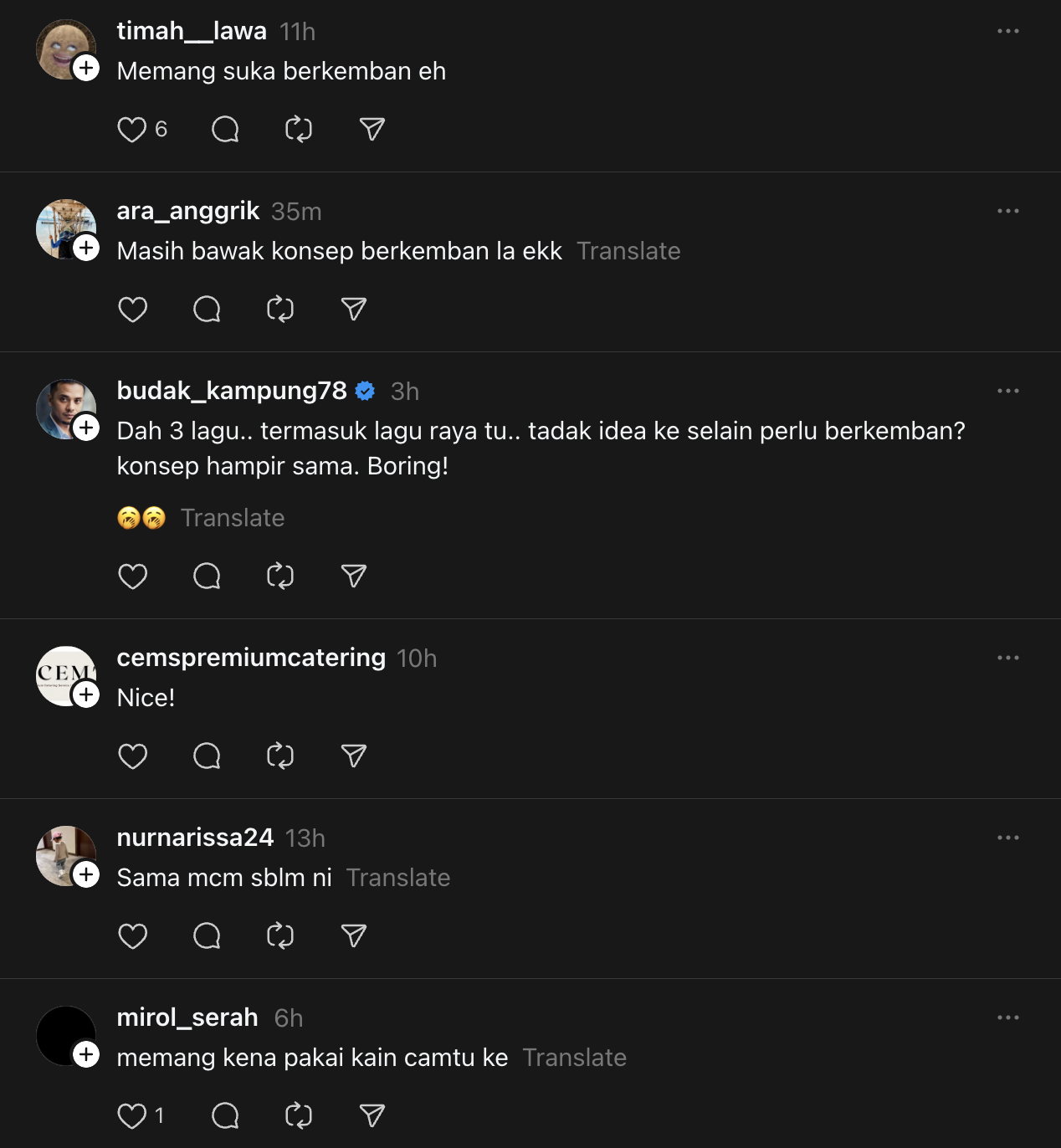Translate mirol_serah's comment
Image resolution: width=1061 pixels, height=1148 pixels.
pos(574,1058)
